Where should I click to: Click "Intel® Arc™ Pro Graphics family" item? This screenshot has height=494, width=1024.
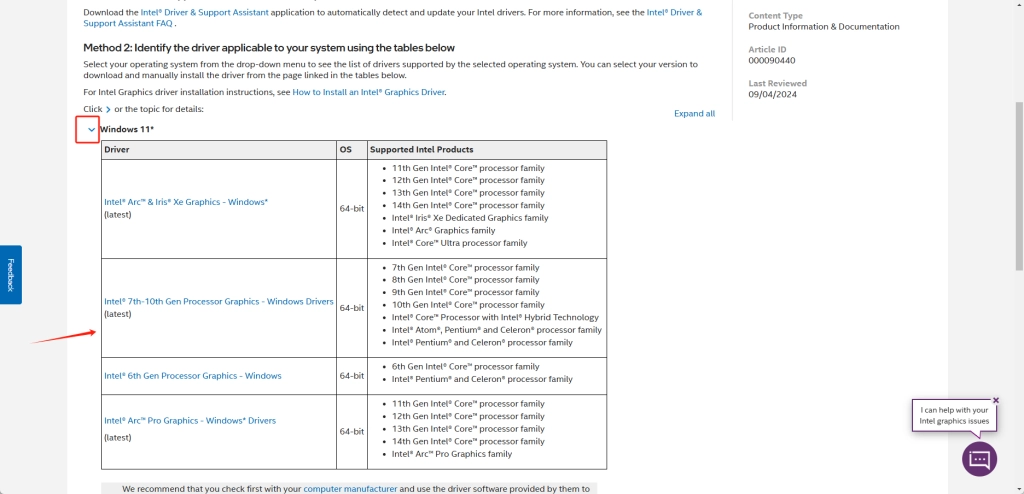452,454
